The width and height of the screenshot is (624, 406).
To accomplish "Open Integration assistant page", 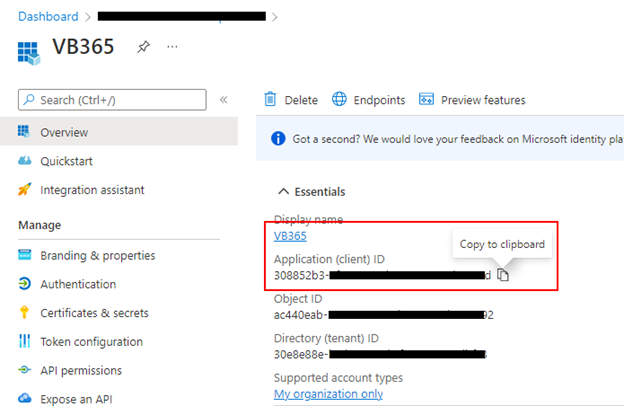I will tap(92, 190).
